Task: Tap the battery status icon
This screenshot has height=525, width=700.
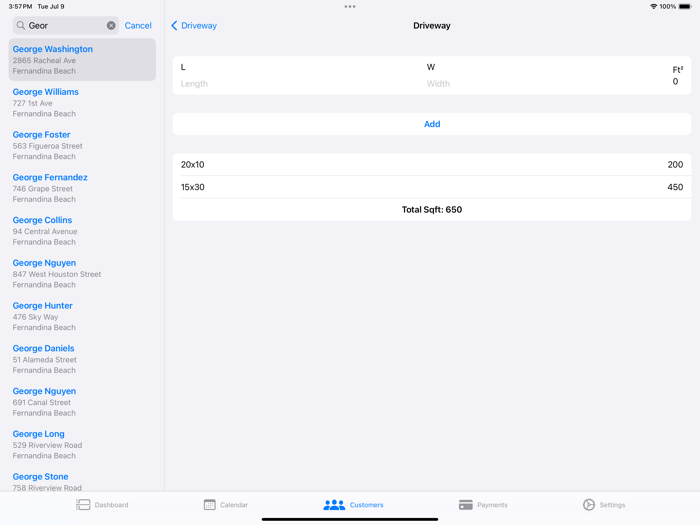Action: pos(685,7)
